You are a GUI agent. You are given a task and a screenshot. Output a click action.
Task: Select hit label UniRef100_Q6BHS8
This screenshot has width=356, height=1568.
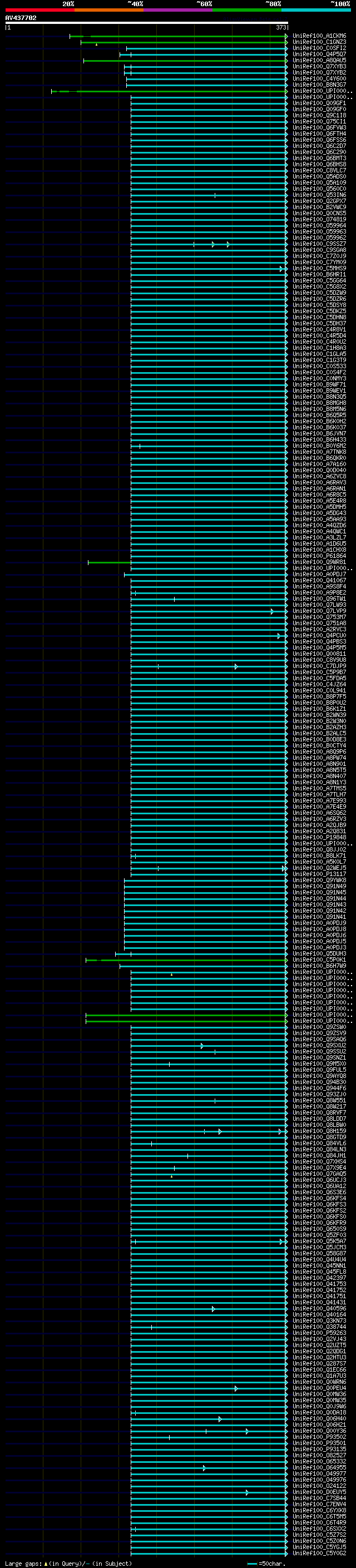click(319, 164)
